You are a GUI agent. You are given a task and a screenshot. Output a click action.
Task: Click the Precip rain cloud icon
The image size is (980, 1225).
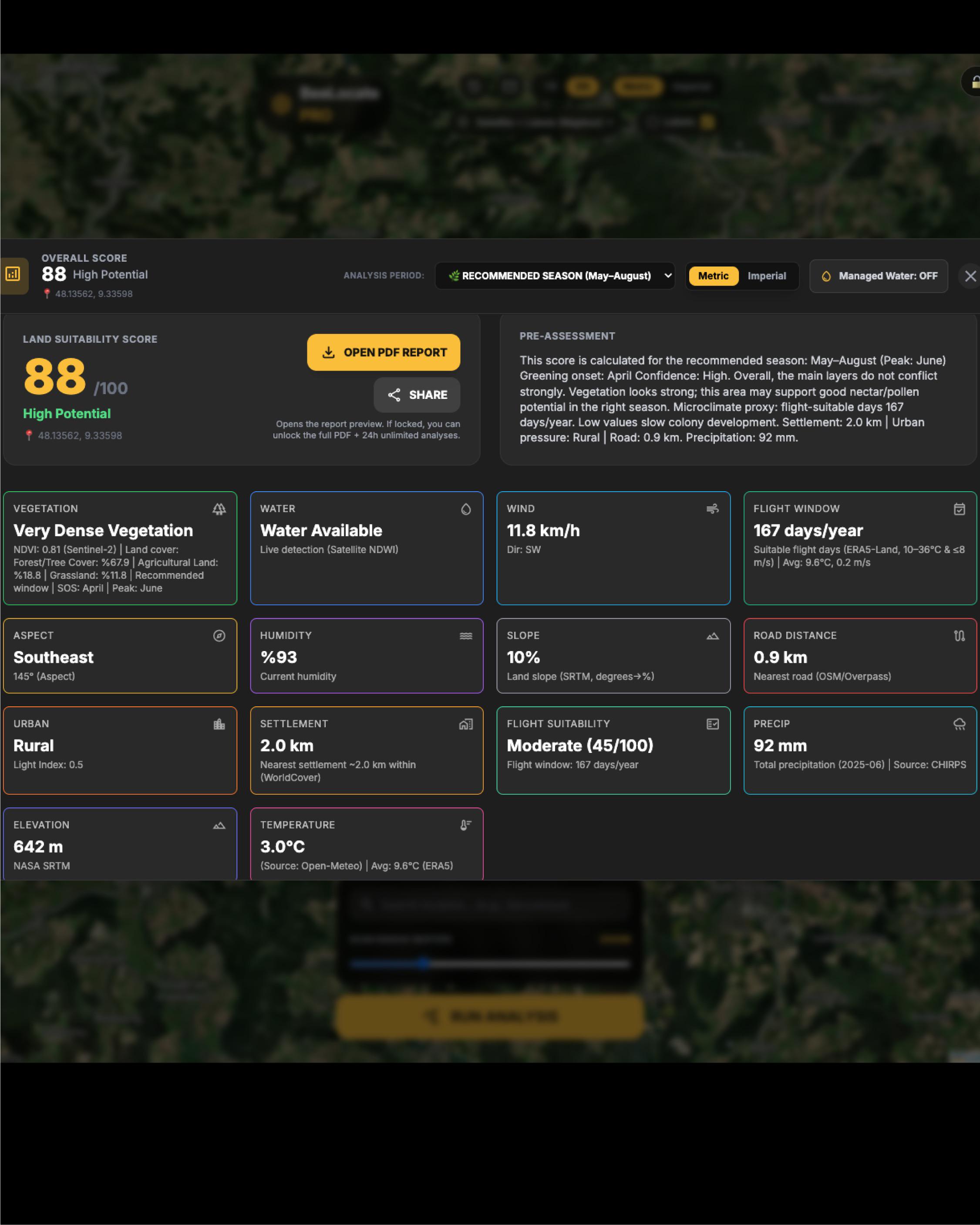tap(960, 724)
